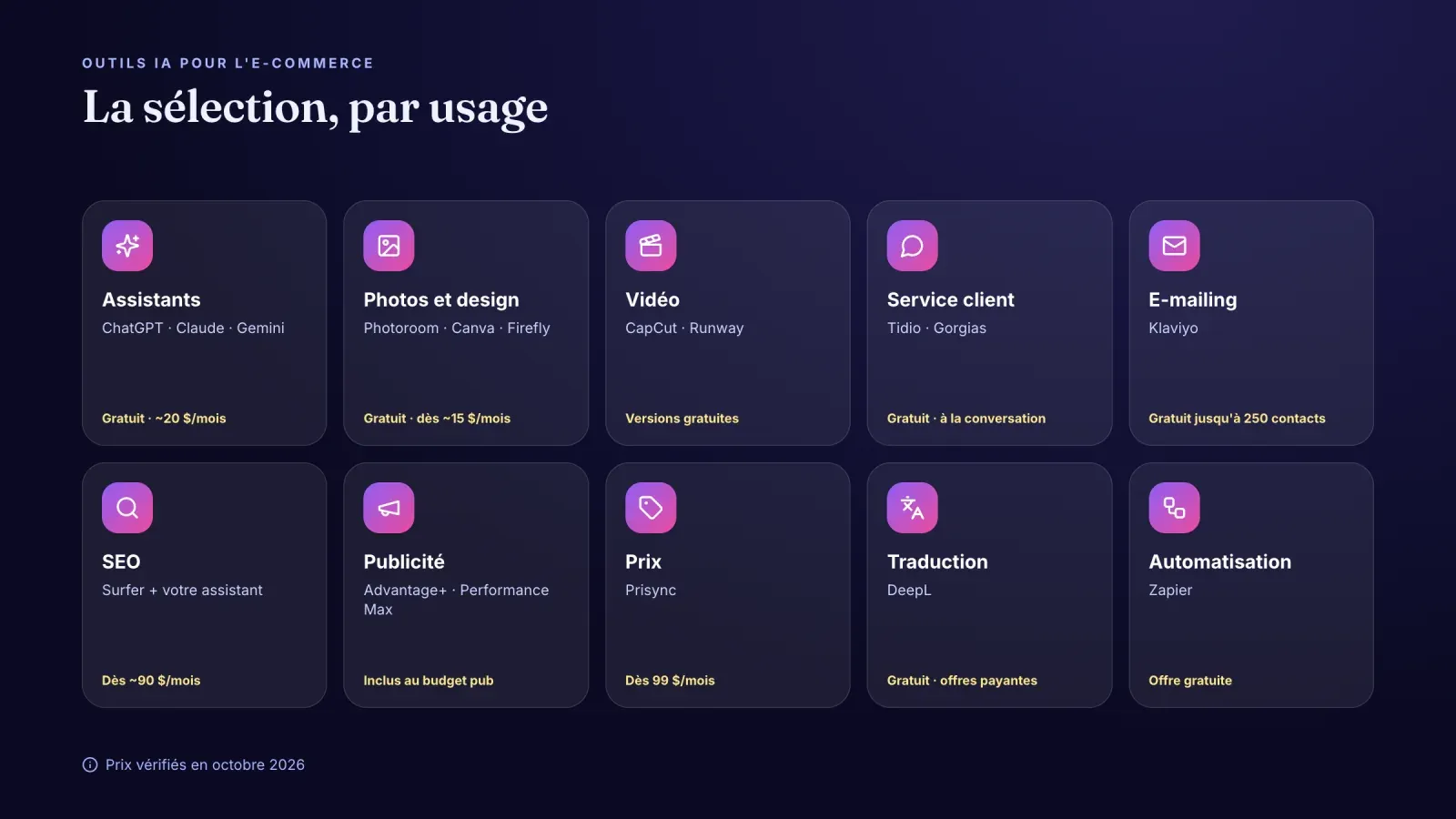Click 'Advantage+ · Performance Max' text
Image resolution: width=1456 pixels, height=819 pixels.
(x=456, y=600)
